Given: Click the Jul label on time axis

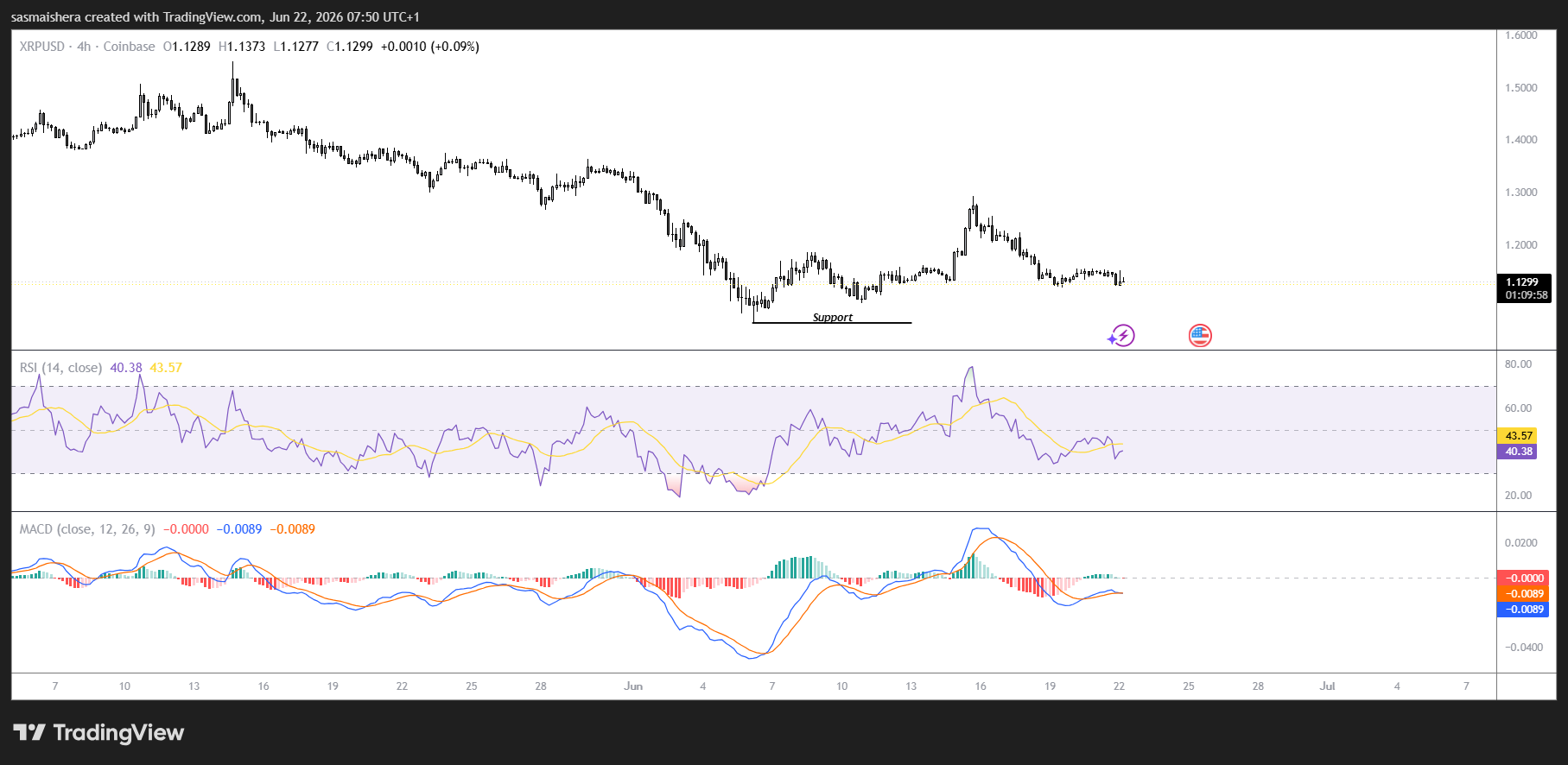Looking at the screenshot, I should tap(1328, 686).
